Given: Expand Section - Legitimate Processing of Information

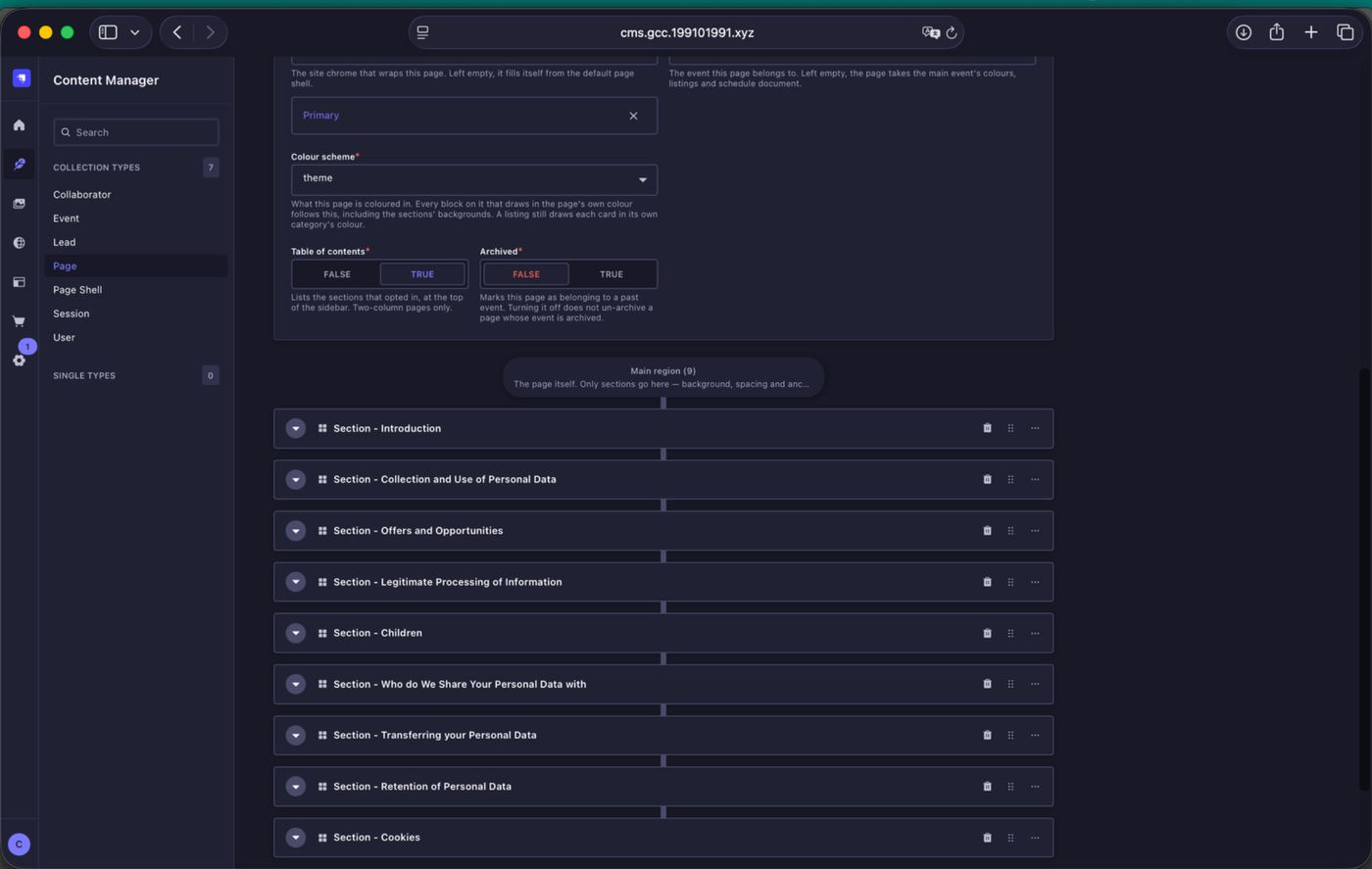Looking at the screenshot, I should coord(295,582).
